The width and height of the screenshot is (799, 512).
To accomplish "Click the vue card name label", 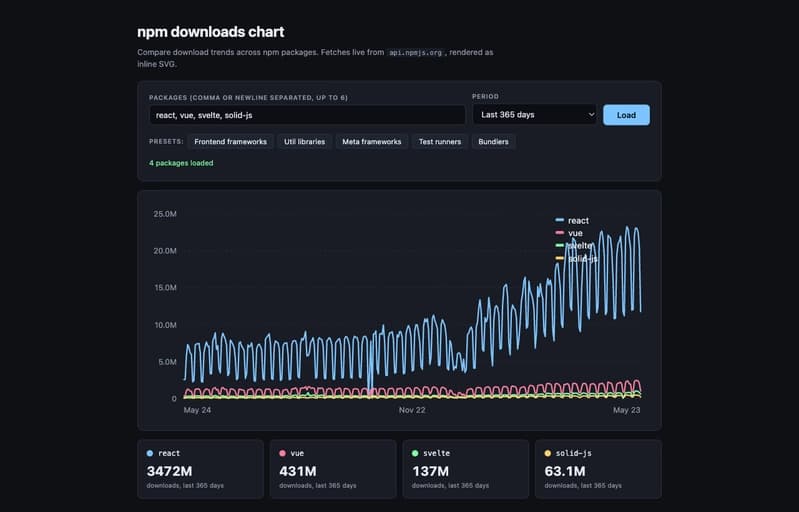I will pyautogui.click(x=297, y=453).
